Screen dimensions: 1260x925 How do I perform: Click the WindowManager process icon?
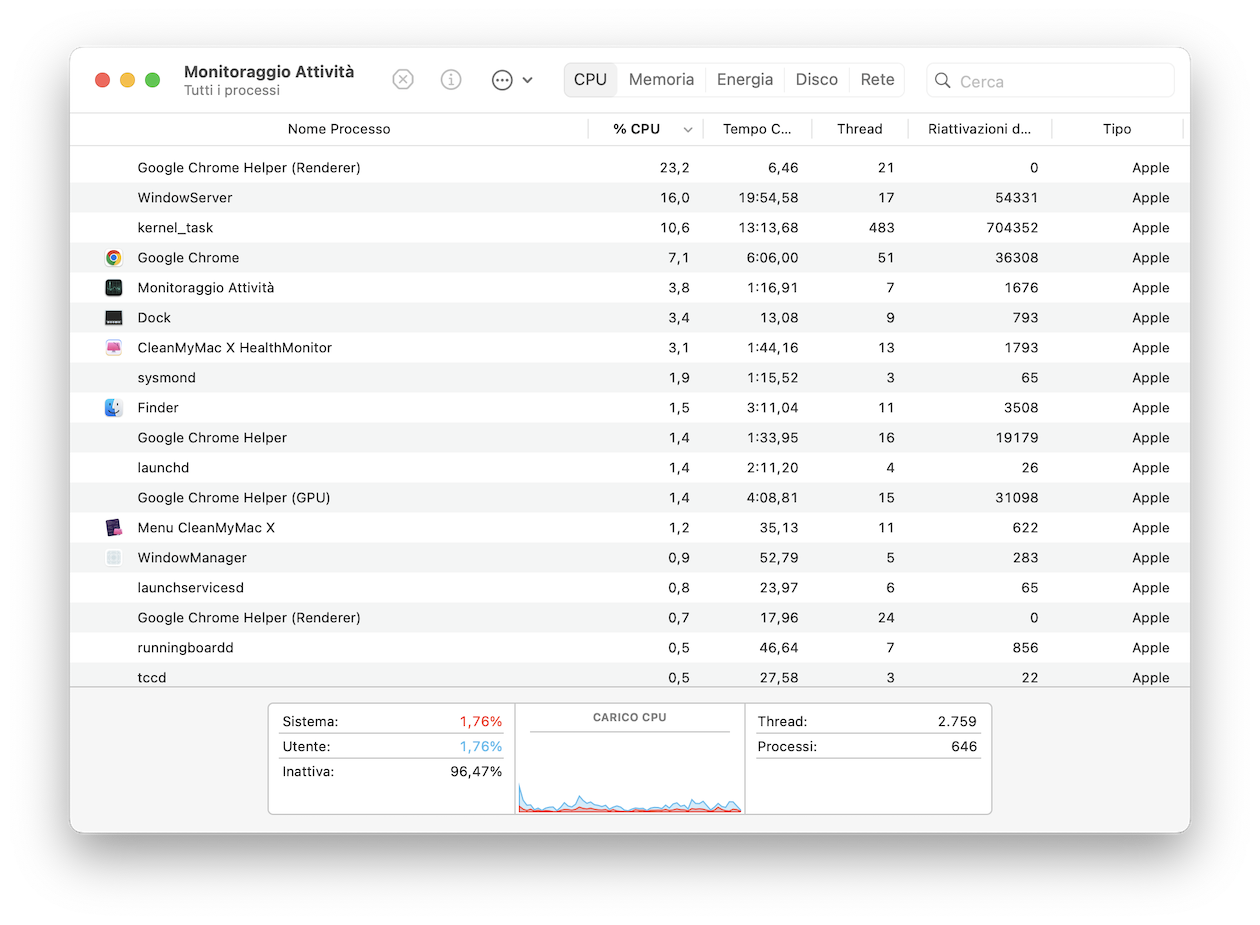(113, 558)
